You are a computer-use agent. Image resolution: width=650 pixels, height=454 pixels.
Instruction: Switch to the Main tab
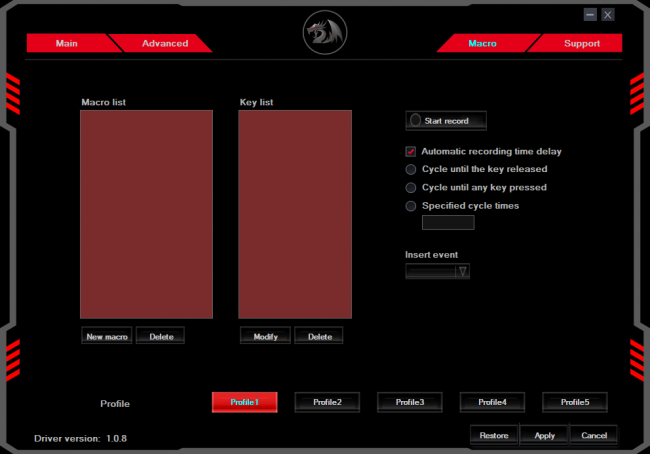(x=67, y=43)
